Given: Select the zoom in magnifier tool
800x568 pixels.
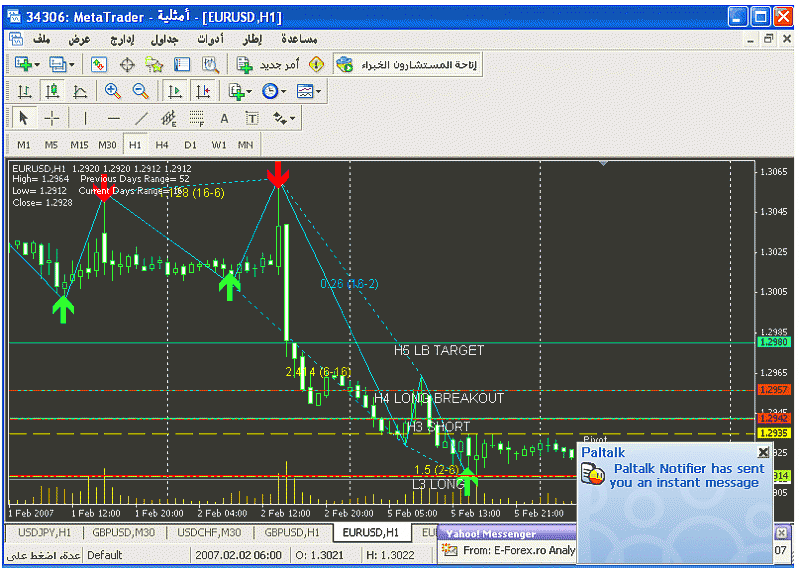Looking at the screenshot, I should click(112, 91).
